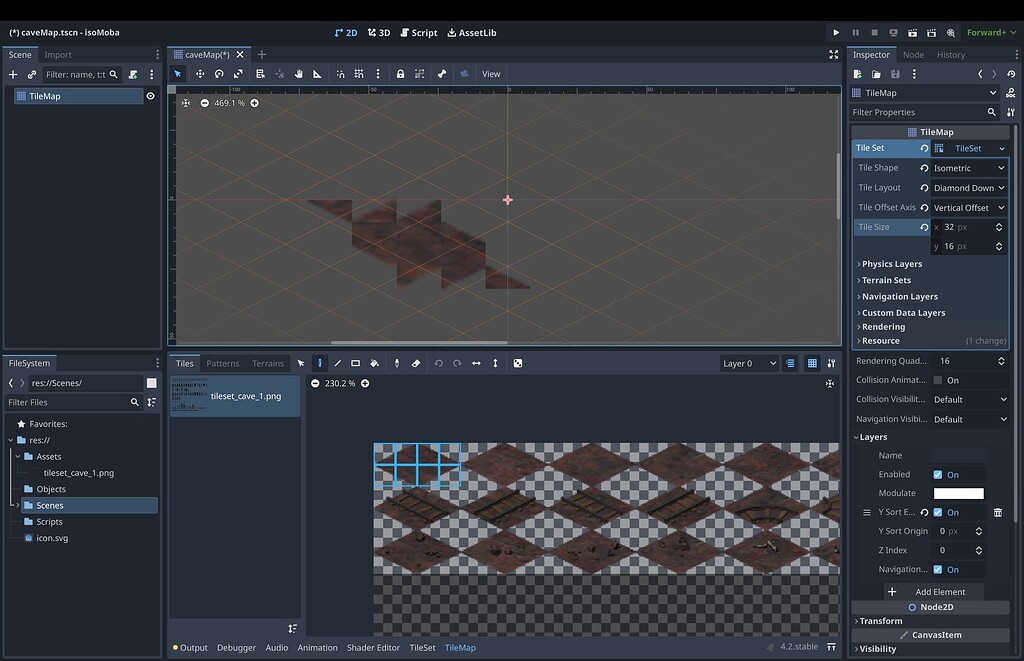
Task: Select the tile Eraser in the TileMap toolbar
Action: pyautogui.click(x=414, y=363)
